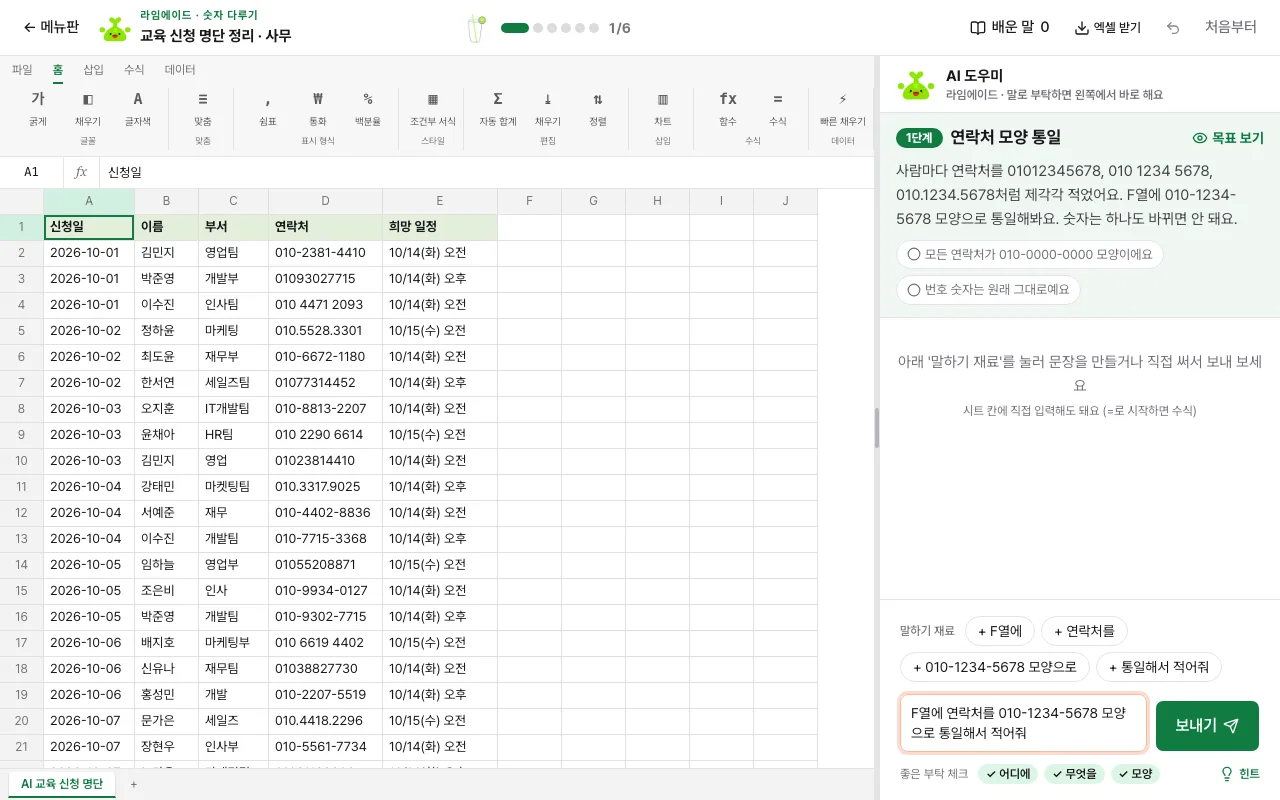Show a 힌트 hint
This screenshot has height=800, width=1280.
[x=1240, y=774]
